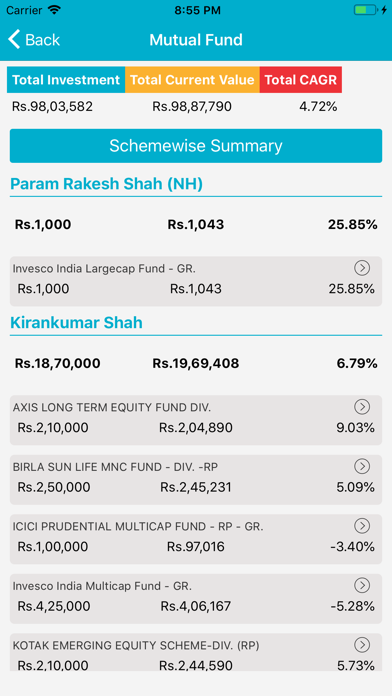Open the ICICI Prudential Multicap Fund row
Screen dimensions: 392x696
(196, 539)
